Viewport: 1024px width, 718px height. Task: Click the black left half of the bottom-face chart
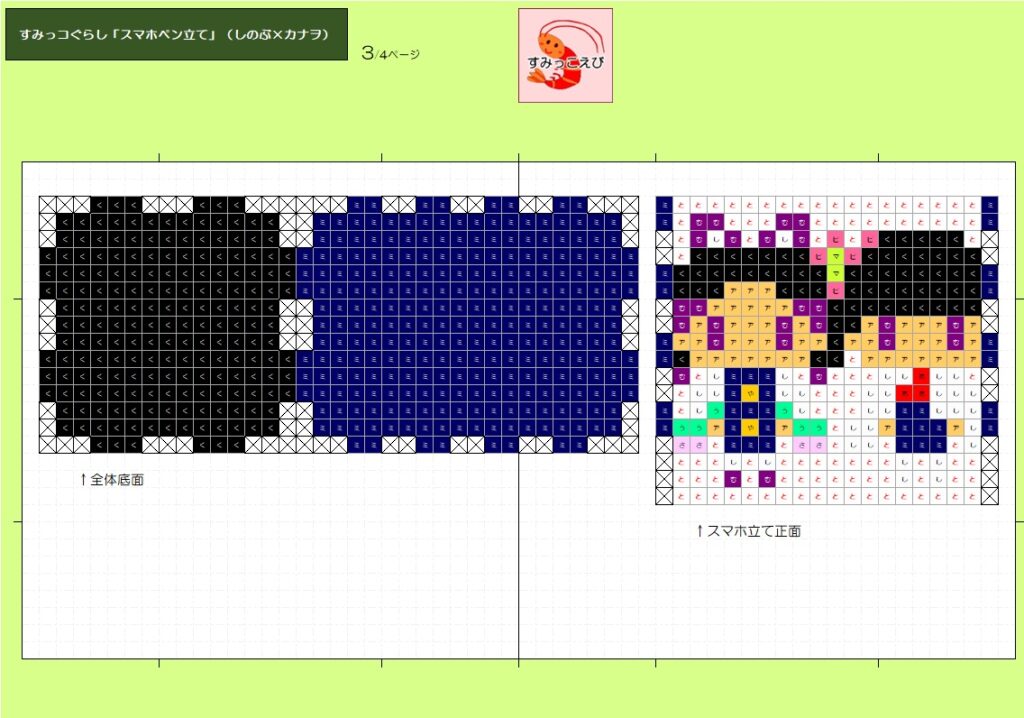tap(168, 325)
